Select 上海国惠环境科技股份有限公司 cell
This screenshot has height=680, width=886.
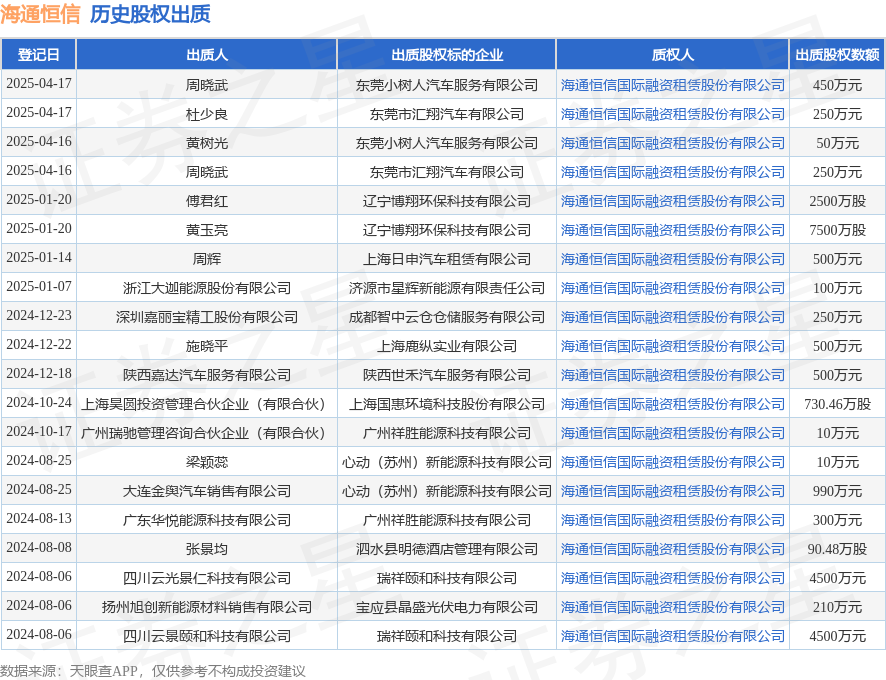tap(446, 404)
